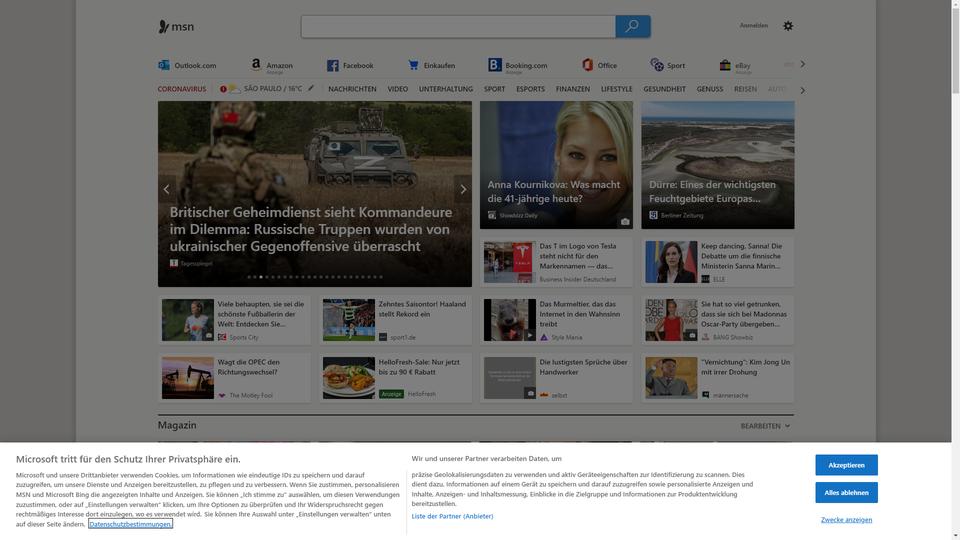Open the SPORT category tab

pos(494,89)
